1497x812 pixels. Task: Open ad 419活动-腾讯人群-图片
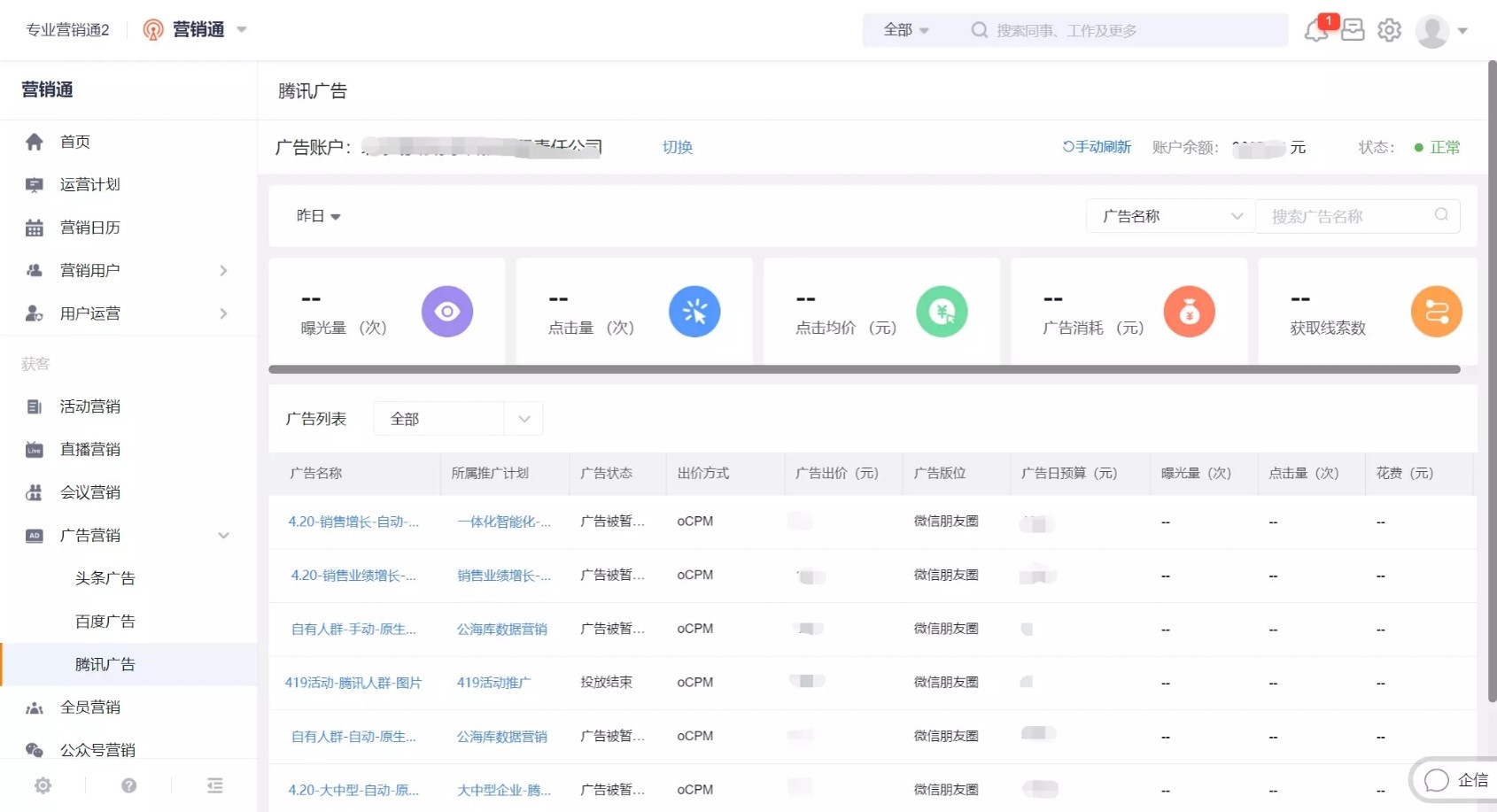pos(353,683)
